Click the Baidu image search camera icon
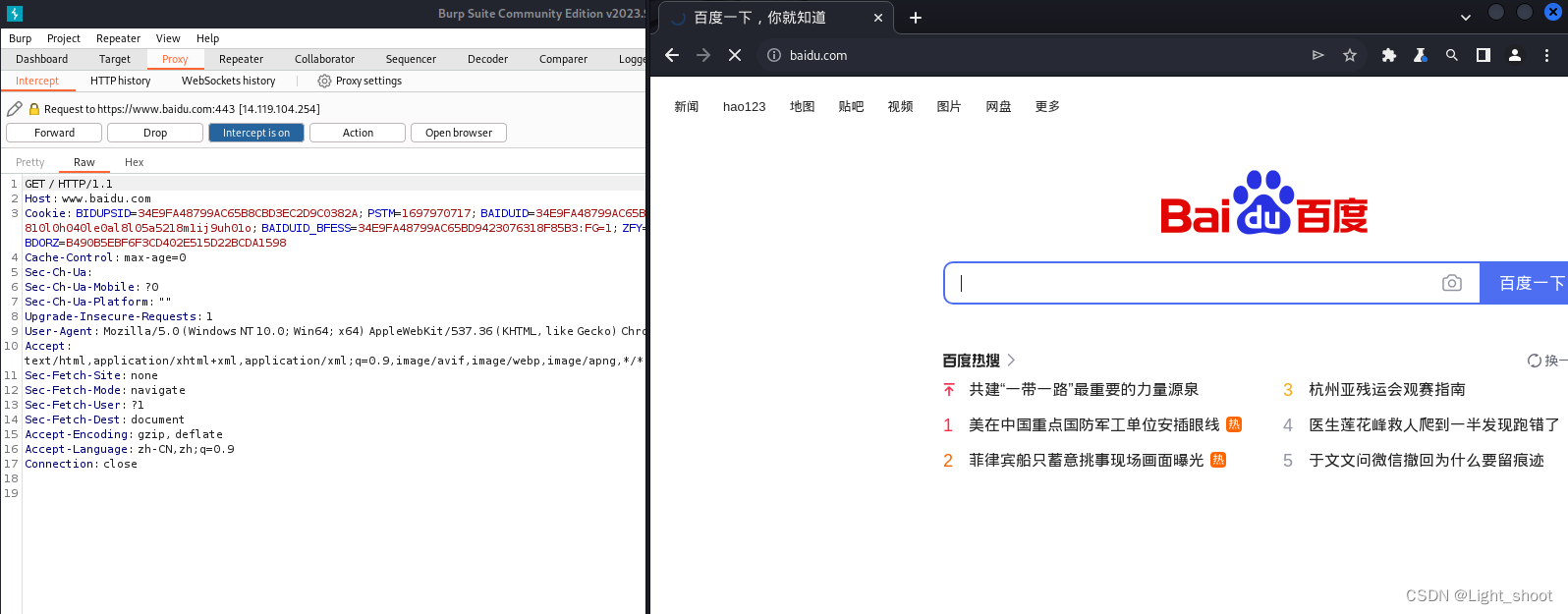1568x614 pixels. point(1452,283)
